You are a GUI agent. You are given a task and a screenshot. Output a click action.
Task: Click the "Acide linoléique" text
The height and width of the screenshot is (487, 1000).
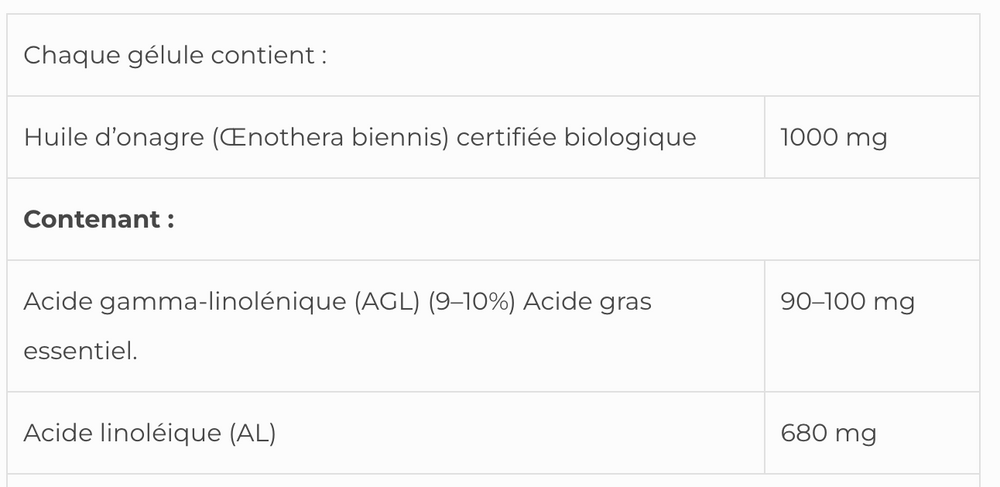121,433
